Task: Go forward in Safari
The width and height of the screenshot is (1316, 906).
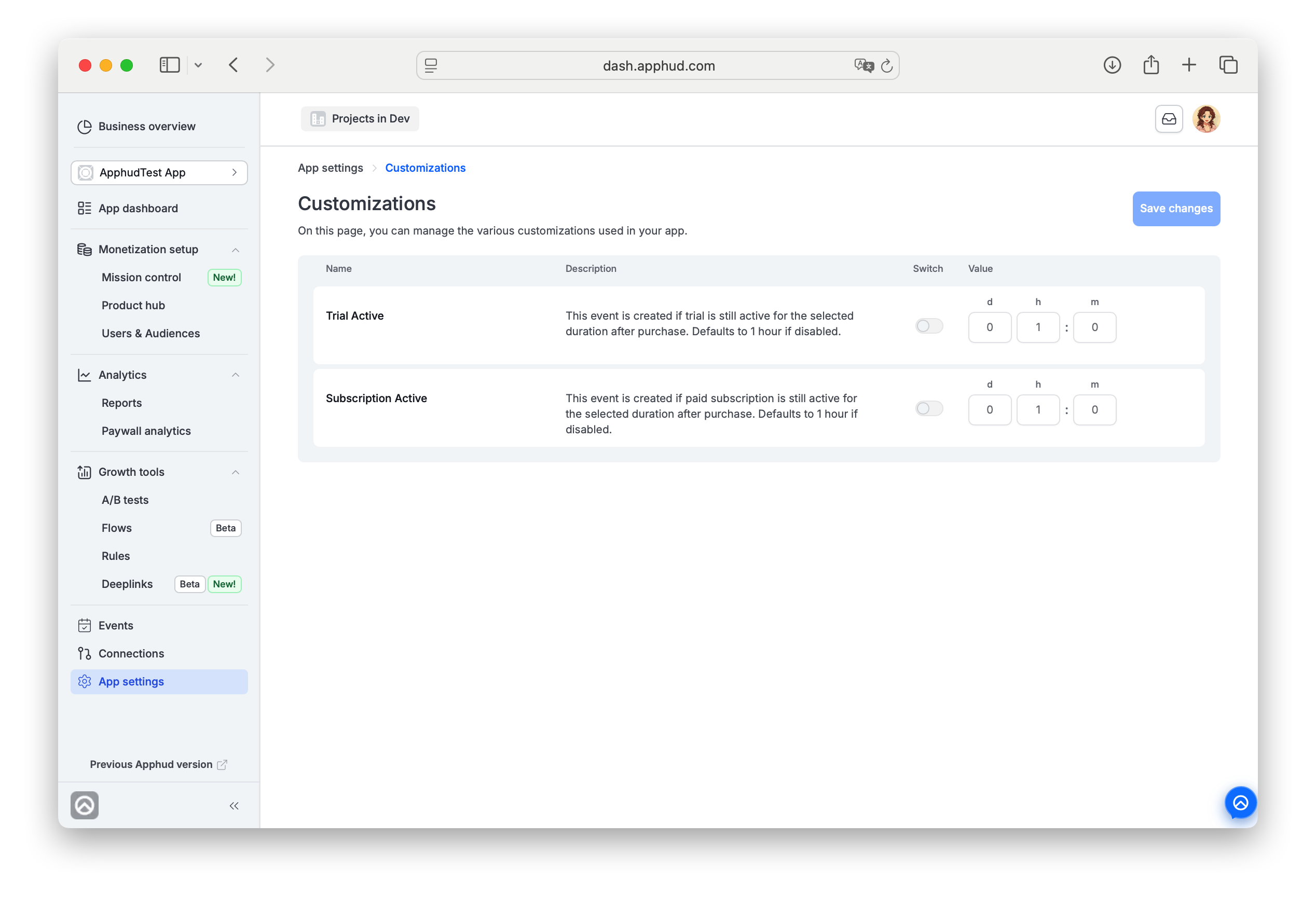Action: 270,65
